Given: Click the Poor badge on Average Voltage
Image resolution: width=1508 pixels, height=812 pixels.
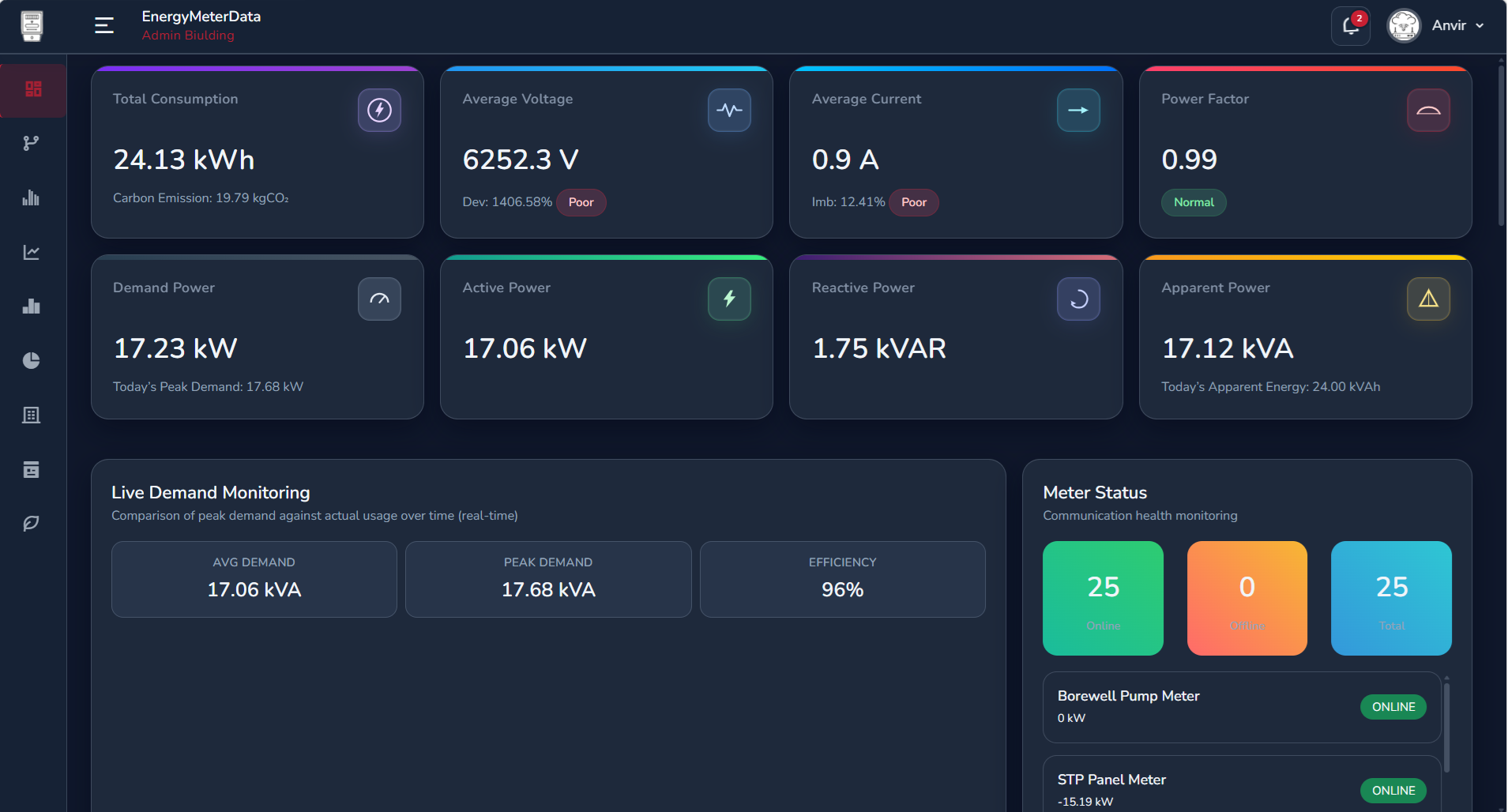Looking at the screenshot, I should 581,202.
